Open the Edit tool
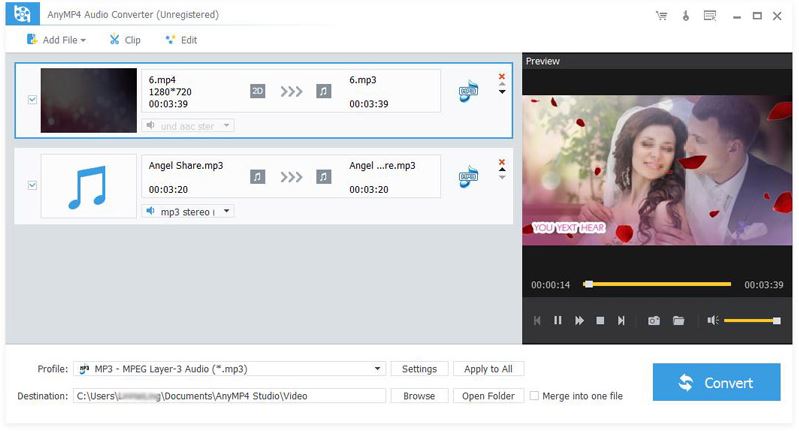799x431 pixels. pyautogui.click(x=181, y=40)
